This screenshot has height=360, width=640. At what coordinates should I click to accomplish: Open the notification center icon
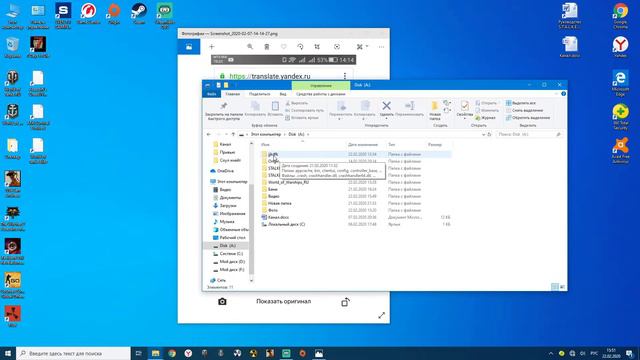click(x=630, y=353)
